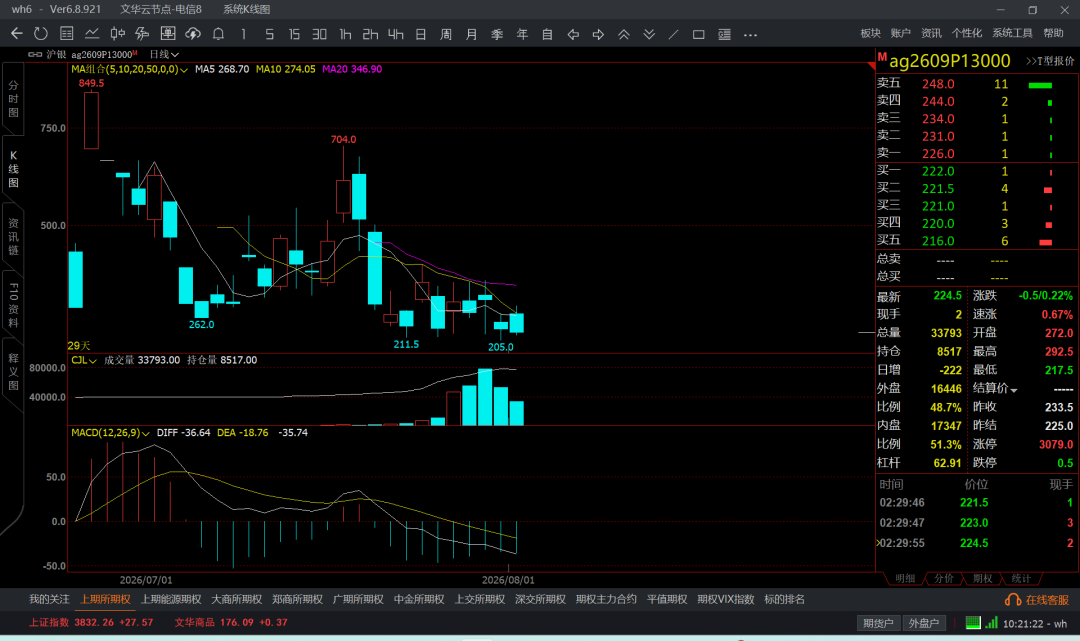Click the 外盘户 account button

point(924,623)
